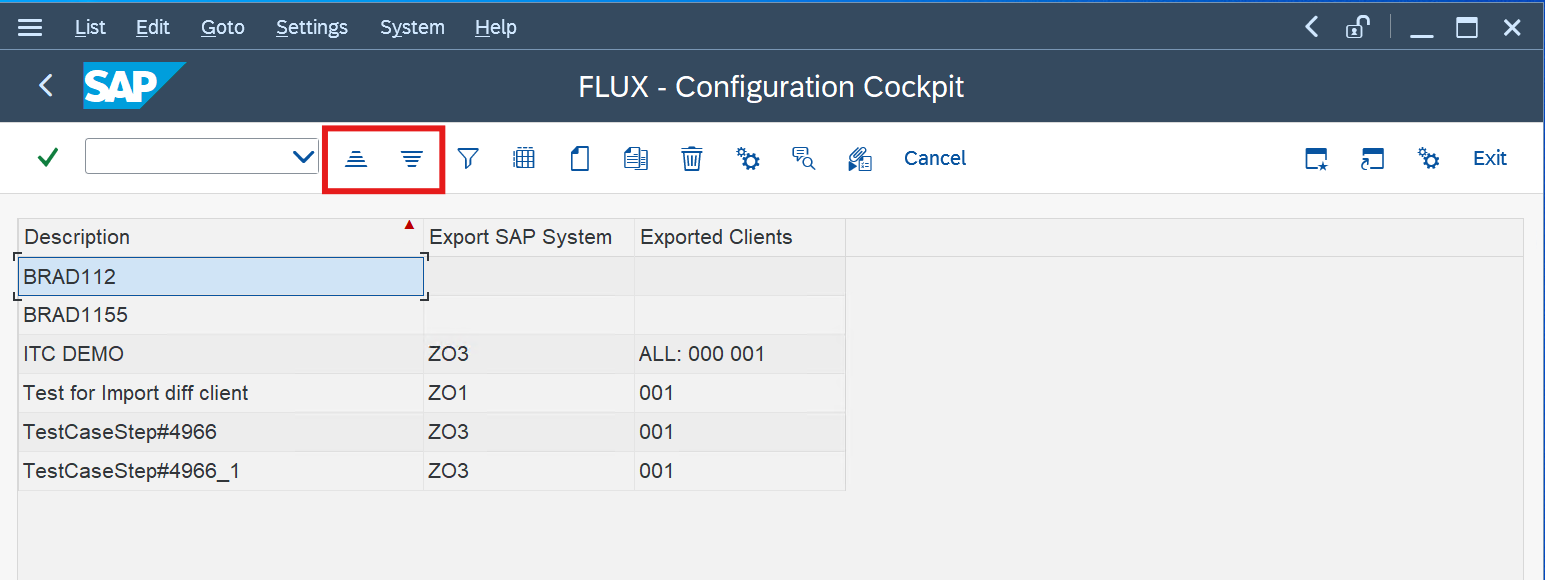Click the green checkmark Enter icon
The height and width of the screenshot is (580, 1545).
[x=47, y=158]
